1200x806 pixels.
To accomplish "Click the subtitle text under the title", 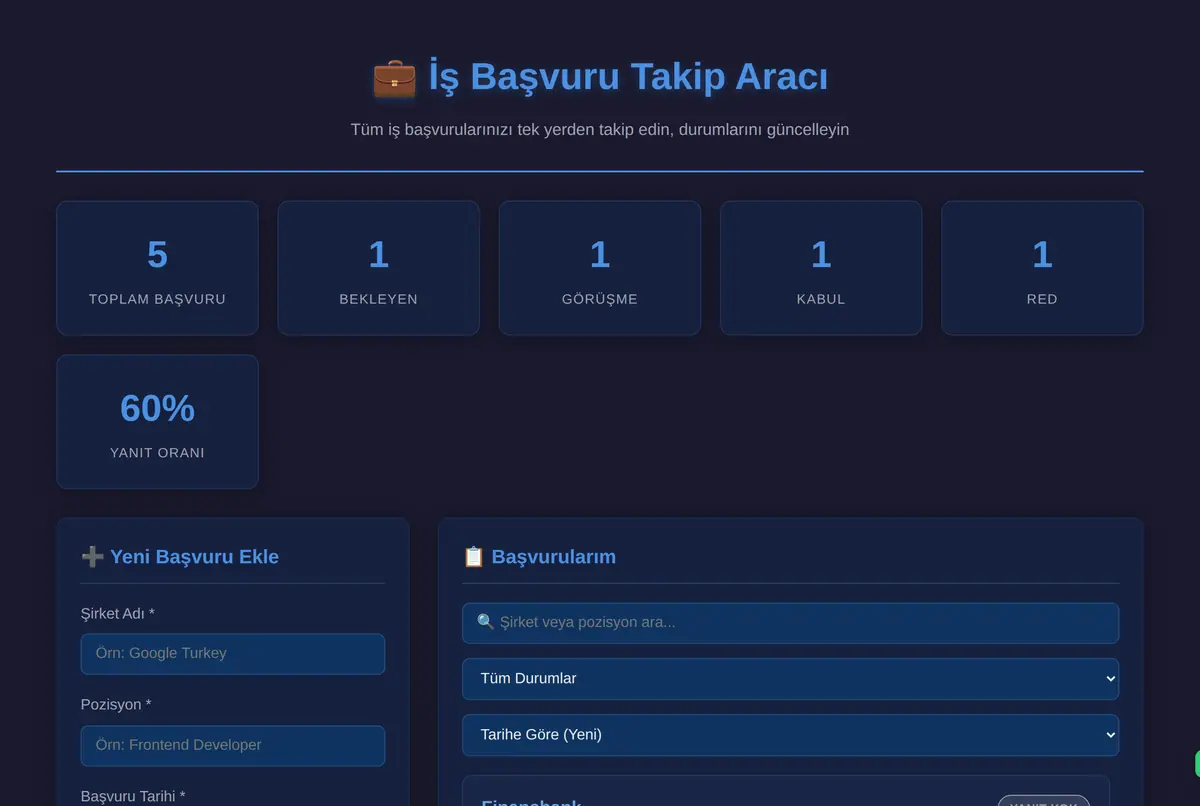I will click(600, 130).
